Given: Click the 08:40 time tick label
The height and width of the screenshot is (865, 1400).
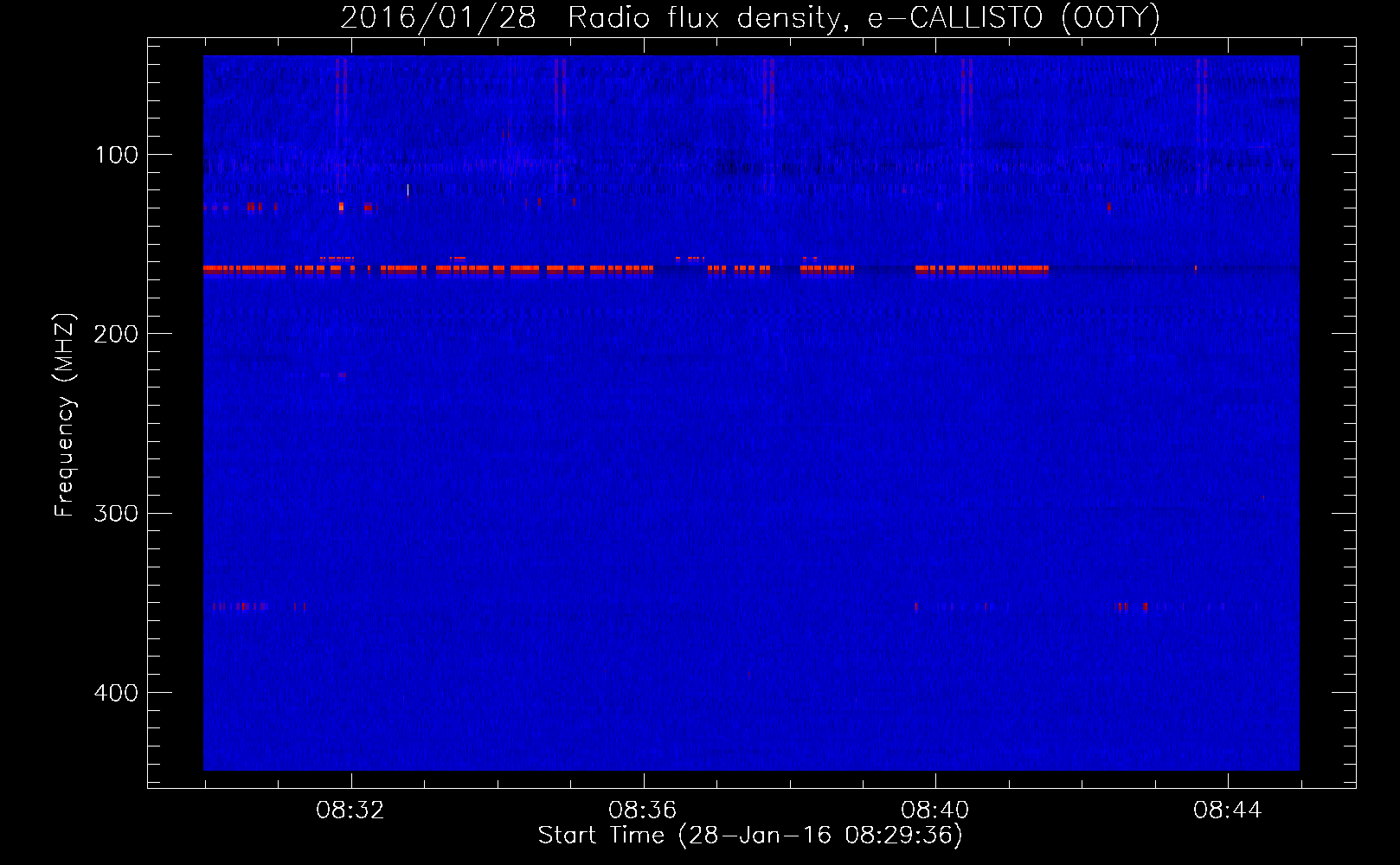Looking at the screenshot, I should pyautogui.click(x=935, y=811).
